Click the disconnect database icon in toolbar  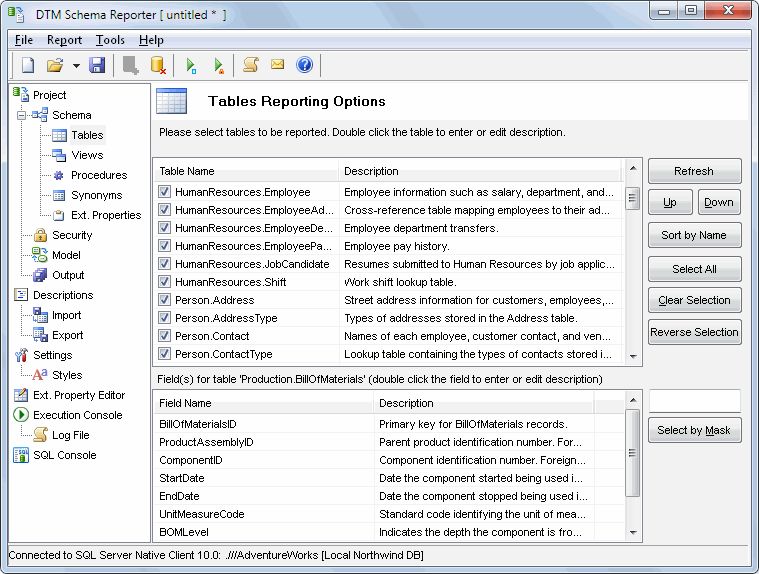(x=158, y=65)
